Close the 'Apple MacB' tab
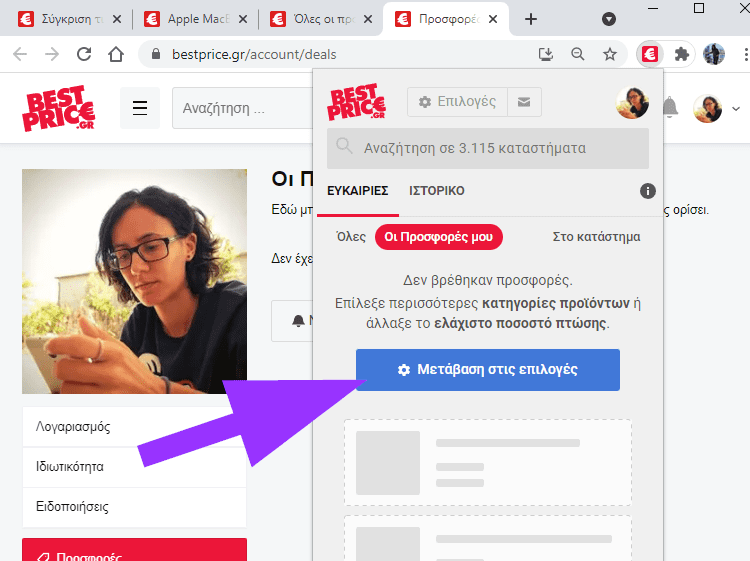Screen dimensions: 750x561 coord(243,19)
